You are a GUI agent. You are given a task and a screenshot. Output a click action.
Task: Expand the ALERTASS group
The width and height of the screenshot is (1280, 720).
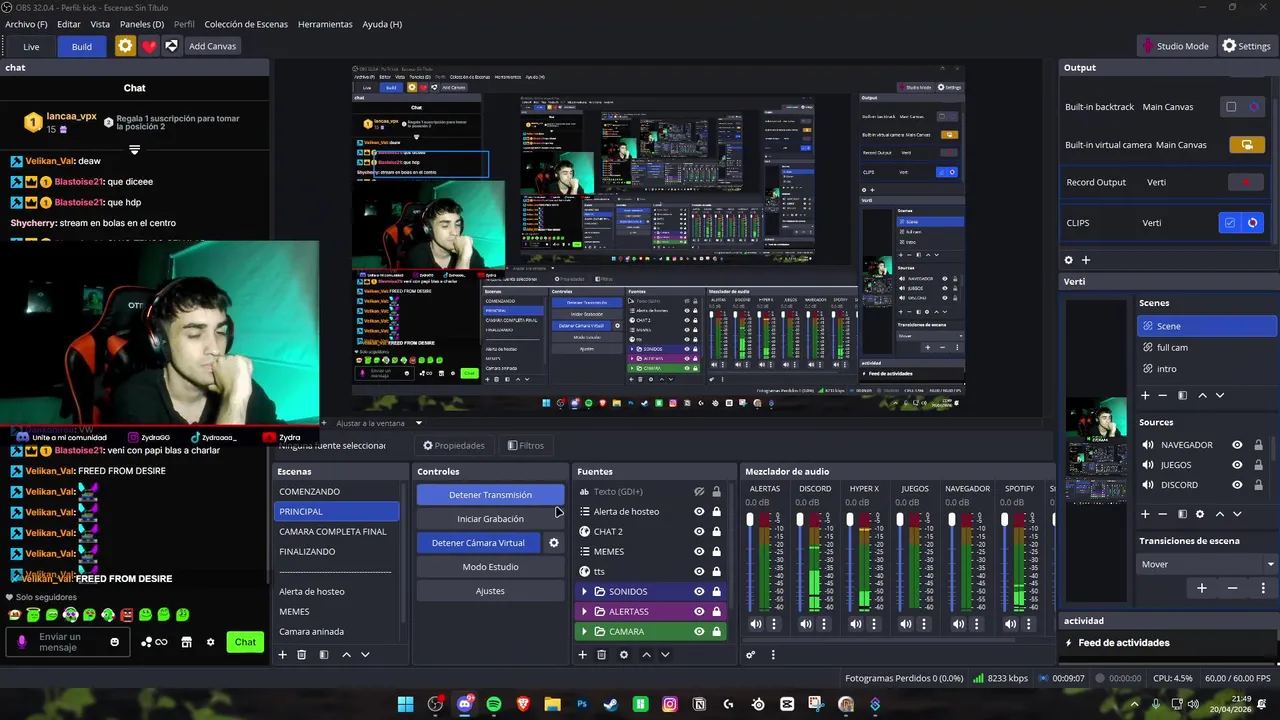tap(584, 612)
